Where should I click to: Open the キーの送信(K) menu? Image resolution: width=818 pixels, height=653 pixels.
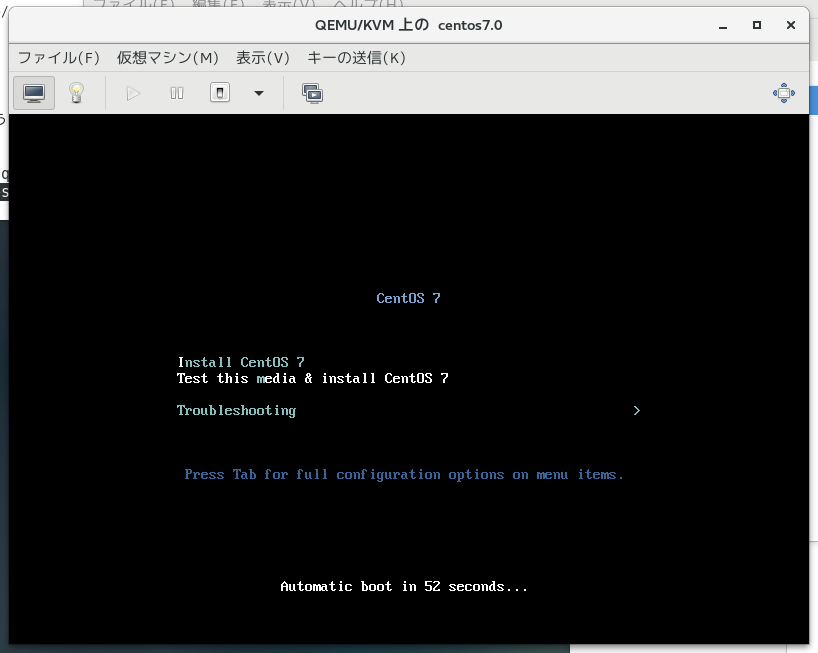click(356, 57)
